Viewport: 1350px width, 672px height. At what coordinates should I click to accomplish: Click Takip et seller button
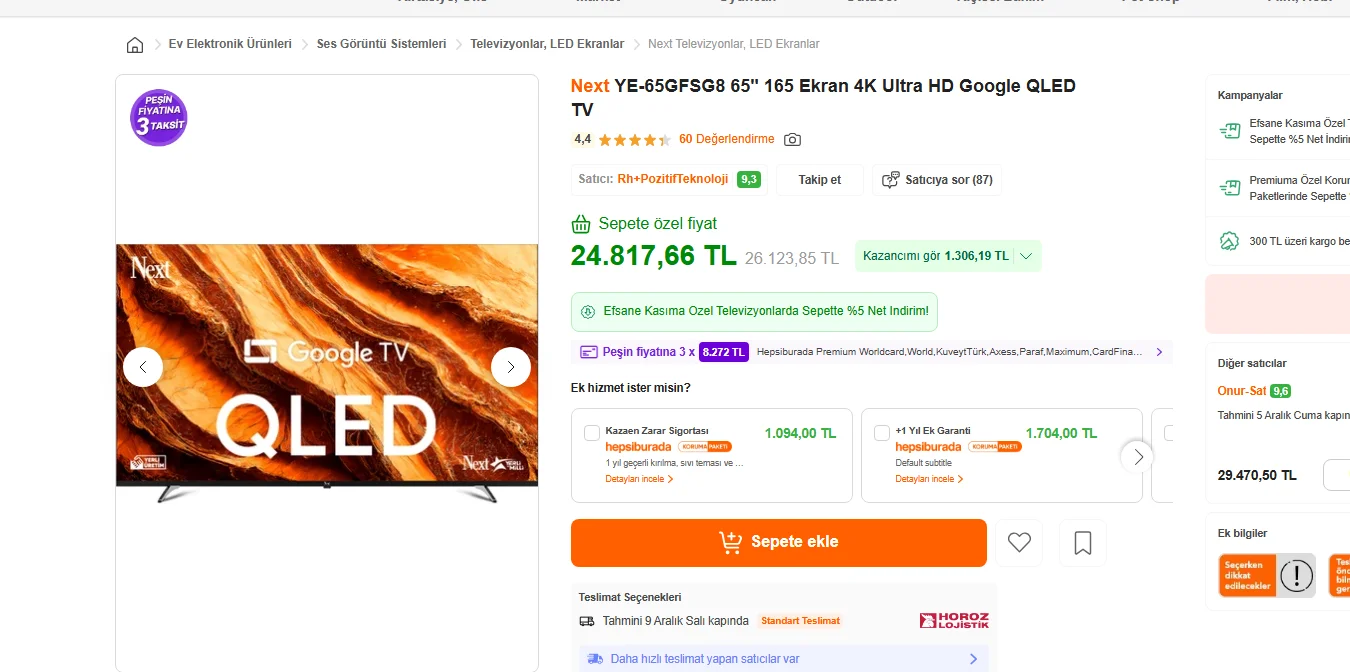[x=819, y=180]
